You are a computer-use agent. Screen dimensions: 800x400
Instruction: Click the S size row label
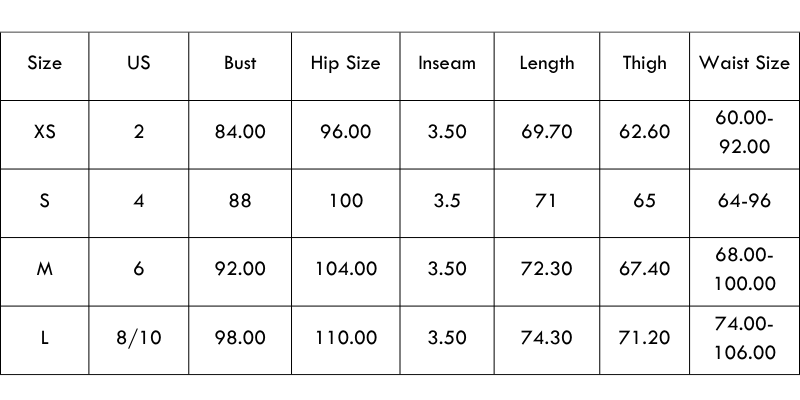click(x=45, y=201)
